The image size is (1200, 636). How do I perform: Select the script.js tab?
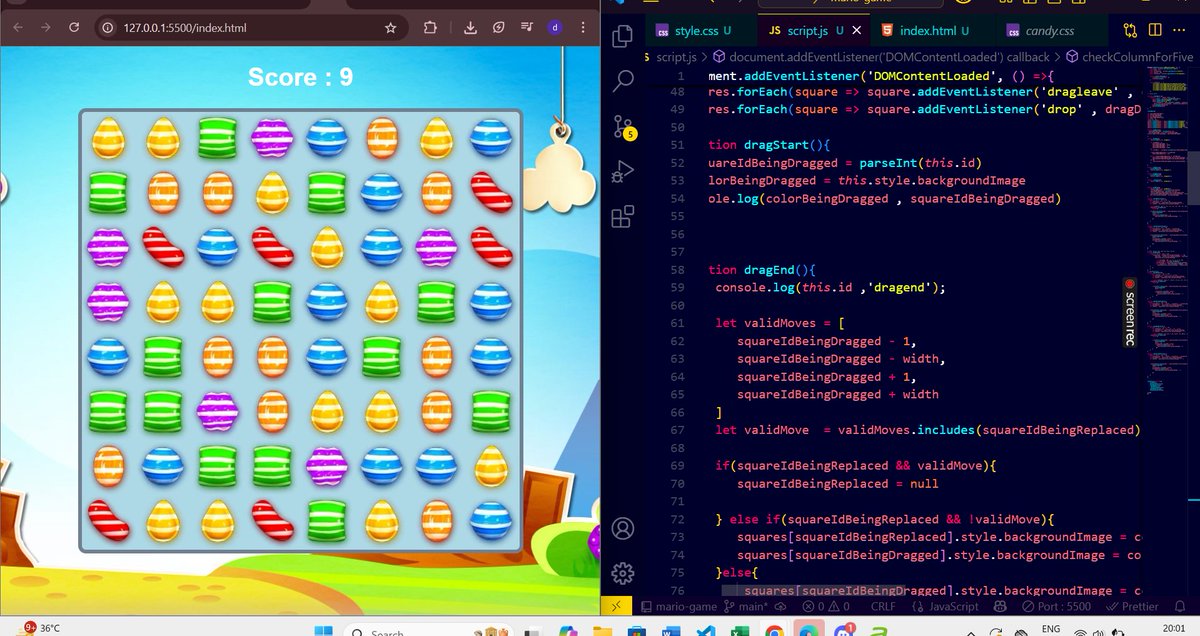pyautogui.click(x=807, y=31)
